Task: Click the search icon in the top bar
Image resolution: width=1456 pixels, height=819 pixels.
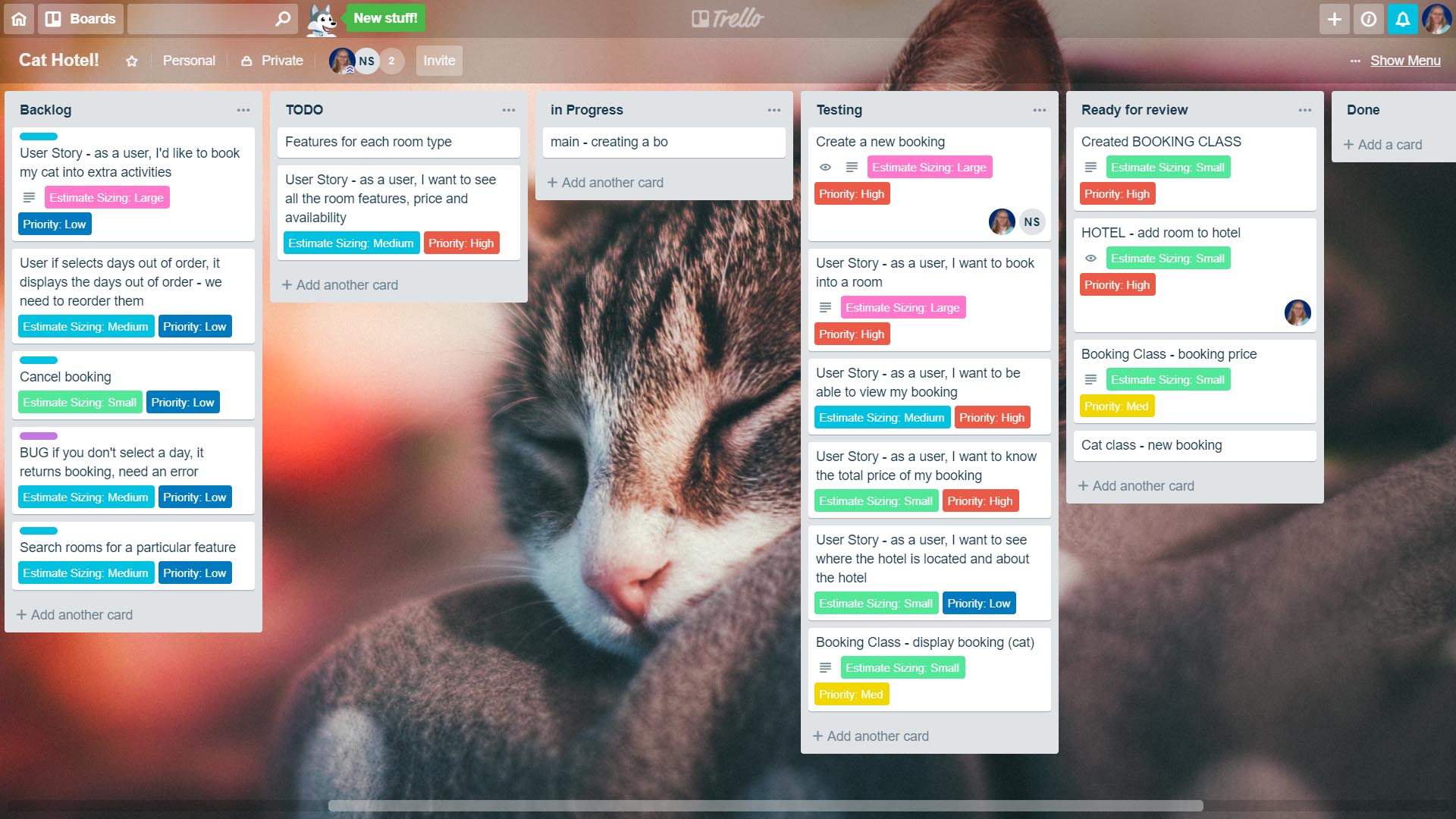Action: pos(283,18)
